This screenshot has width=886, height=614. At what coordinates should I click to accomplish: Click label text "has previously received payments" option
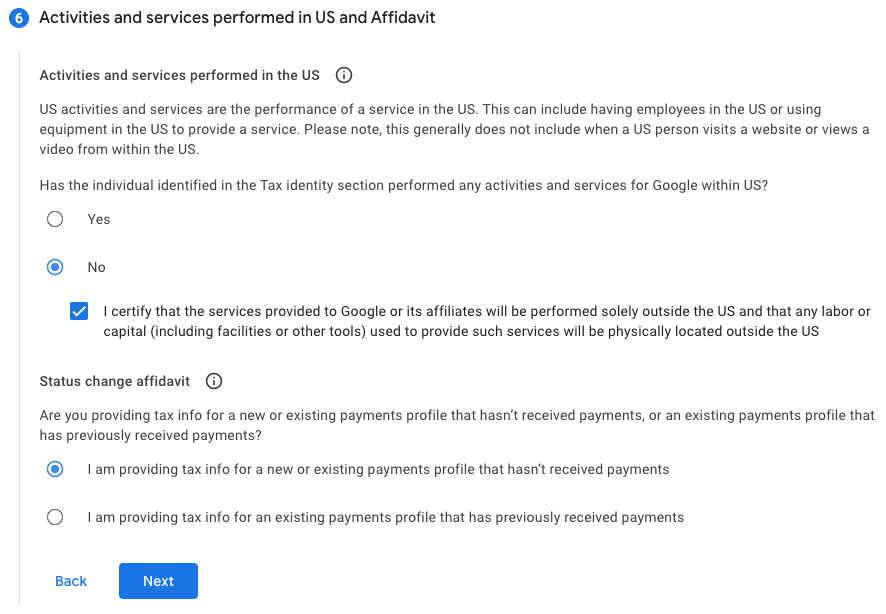tap(385, 517)
